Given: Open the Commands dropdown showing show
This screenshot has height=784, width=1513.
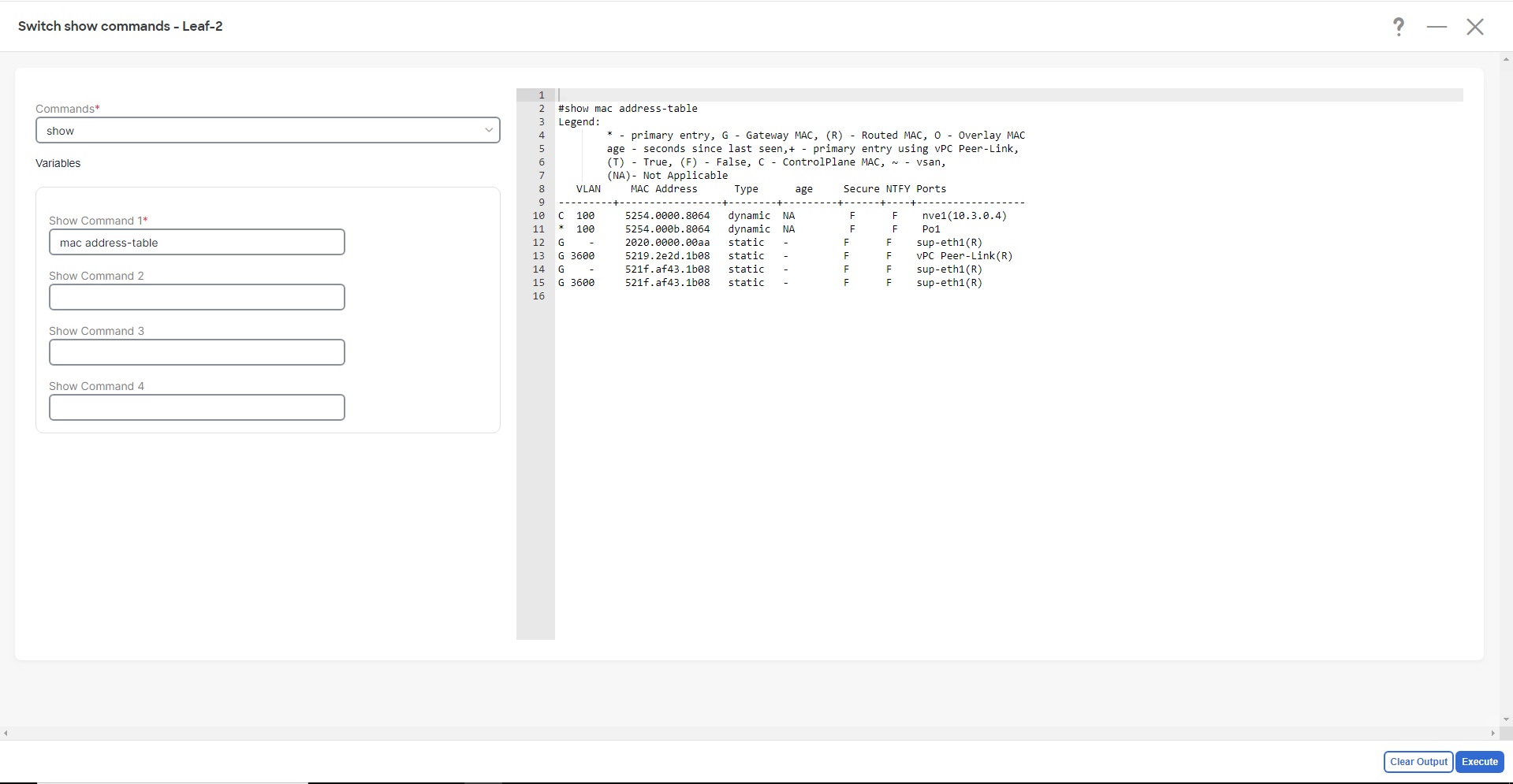Looking at the screenshot, I should point(268,130).
